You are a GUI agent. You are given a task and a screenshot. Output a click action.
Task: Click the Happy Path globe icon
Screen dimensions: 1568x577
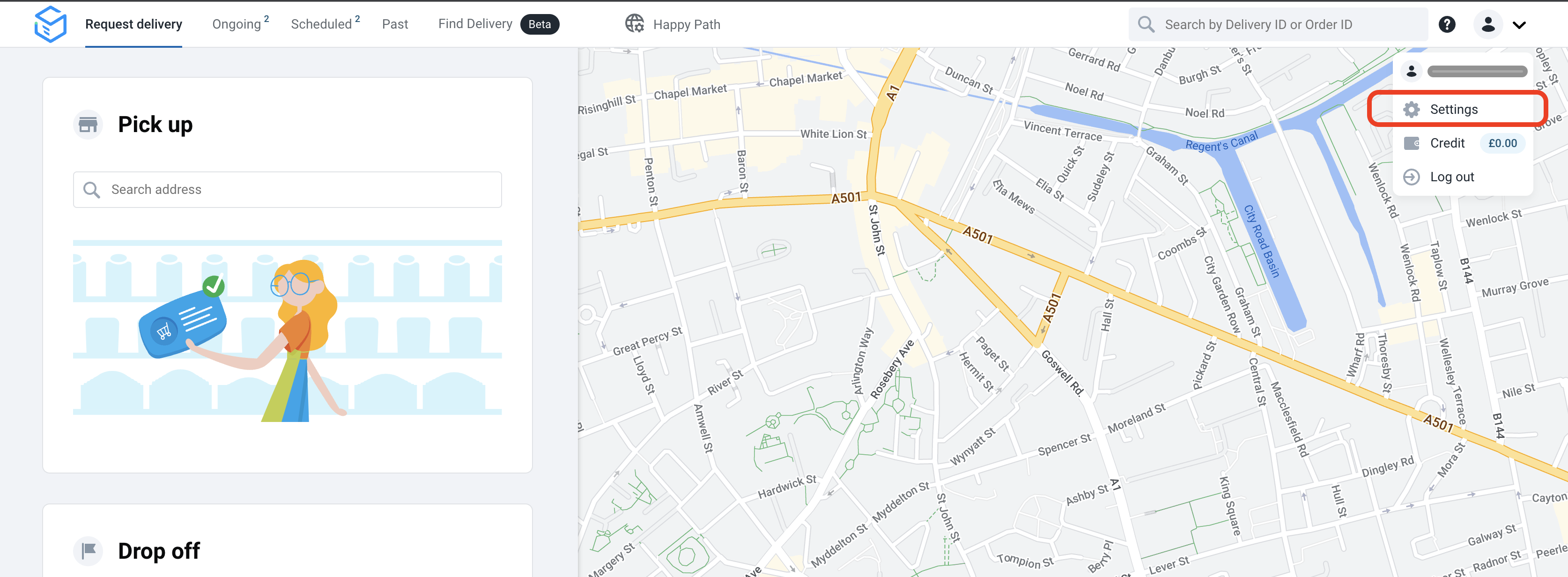[634, 24]
